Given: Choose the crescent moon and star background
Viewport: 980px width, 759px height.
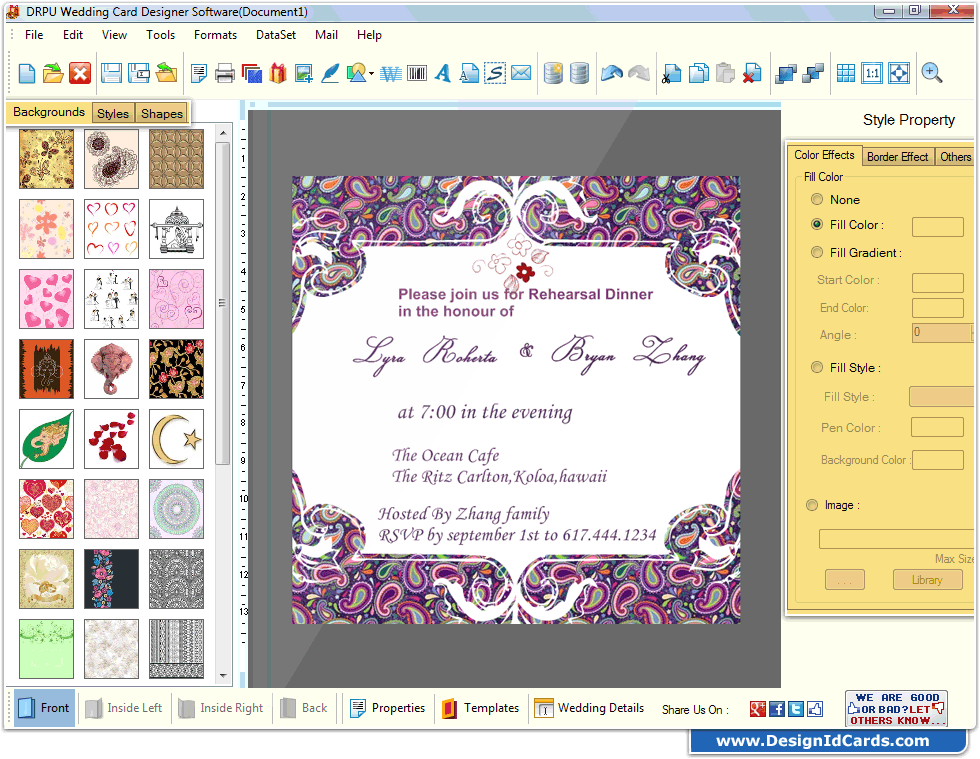Looking at the screenshot, I should pos(176,439).
